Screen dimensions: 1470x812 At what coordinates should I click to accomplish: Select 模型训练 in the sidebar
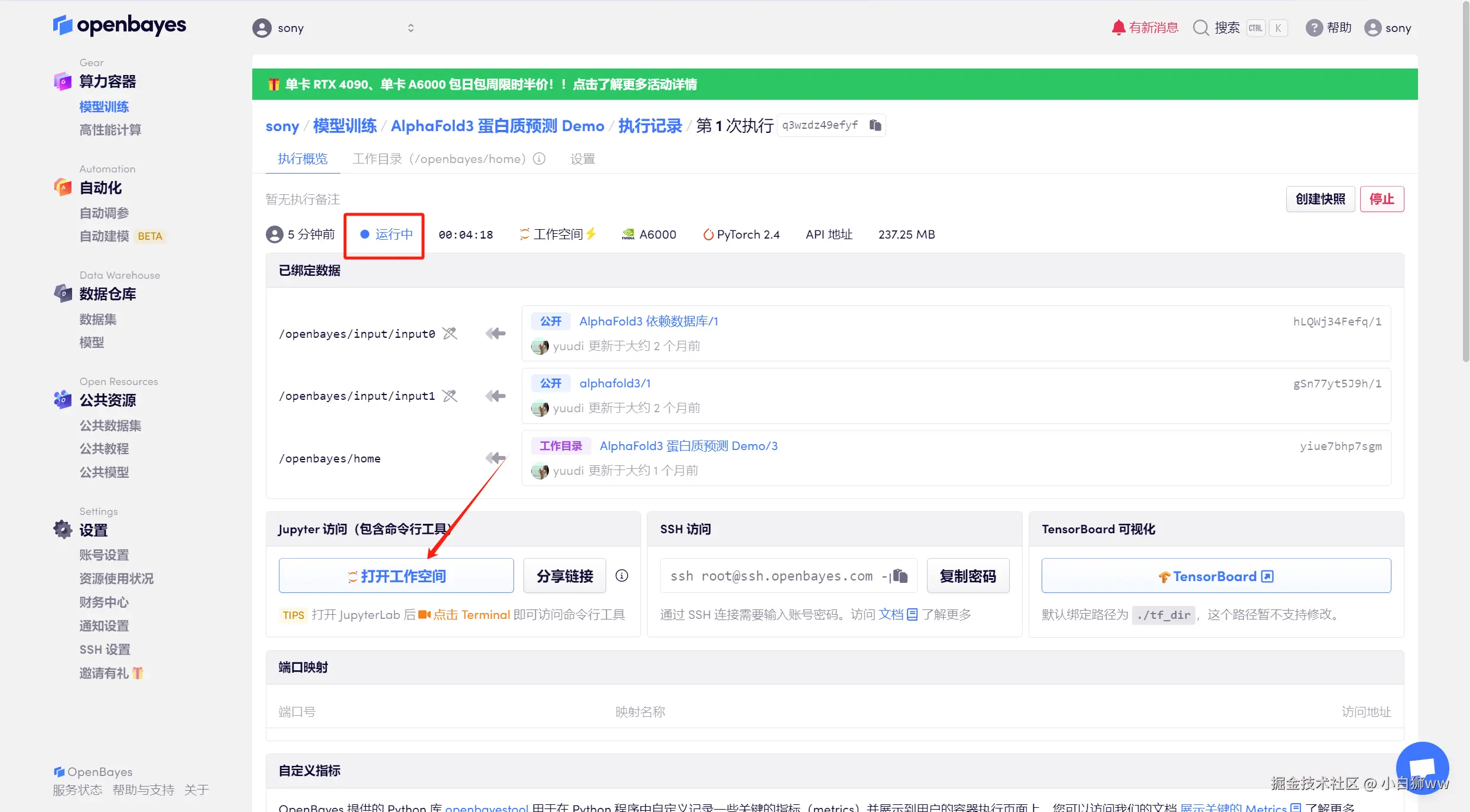point(104,107)
